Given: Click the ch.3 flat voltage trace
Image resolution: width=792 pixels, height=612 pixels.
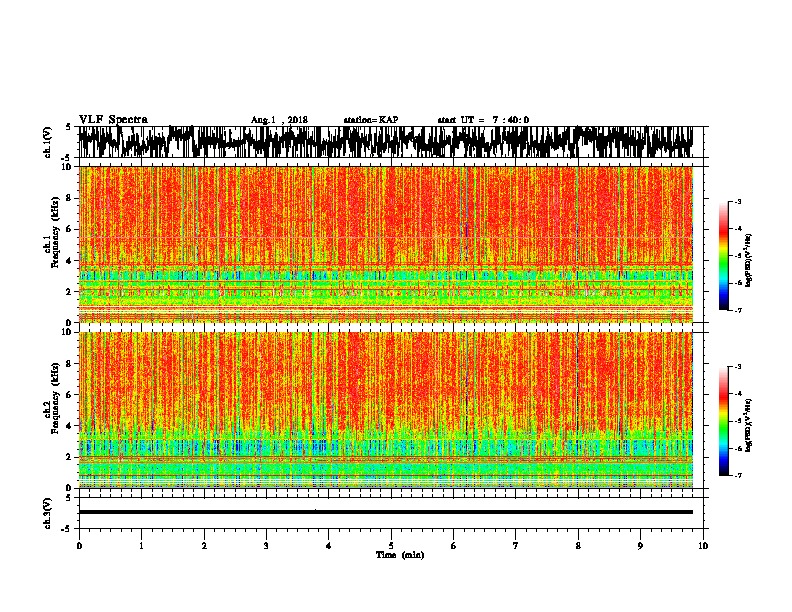Looking at the screenshot, I should tap(386, 512).
